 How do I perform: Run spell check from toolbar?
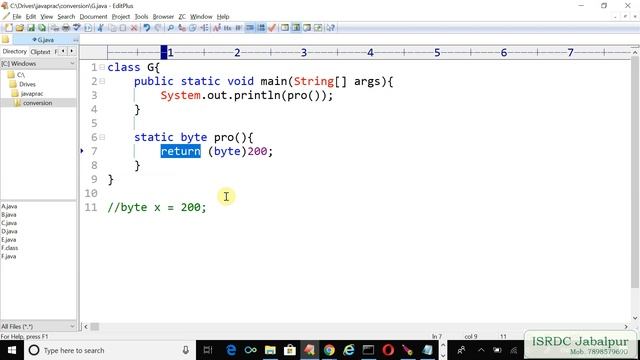pyautogui.click(x=76, y=28)
